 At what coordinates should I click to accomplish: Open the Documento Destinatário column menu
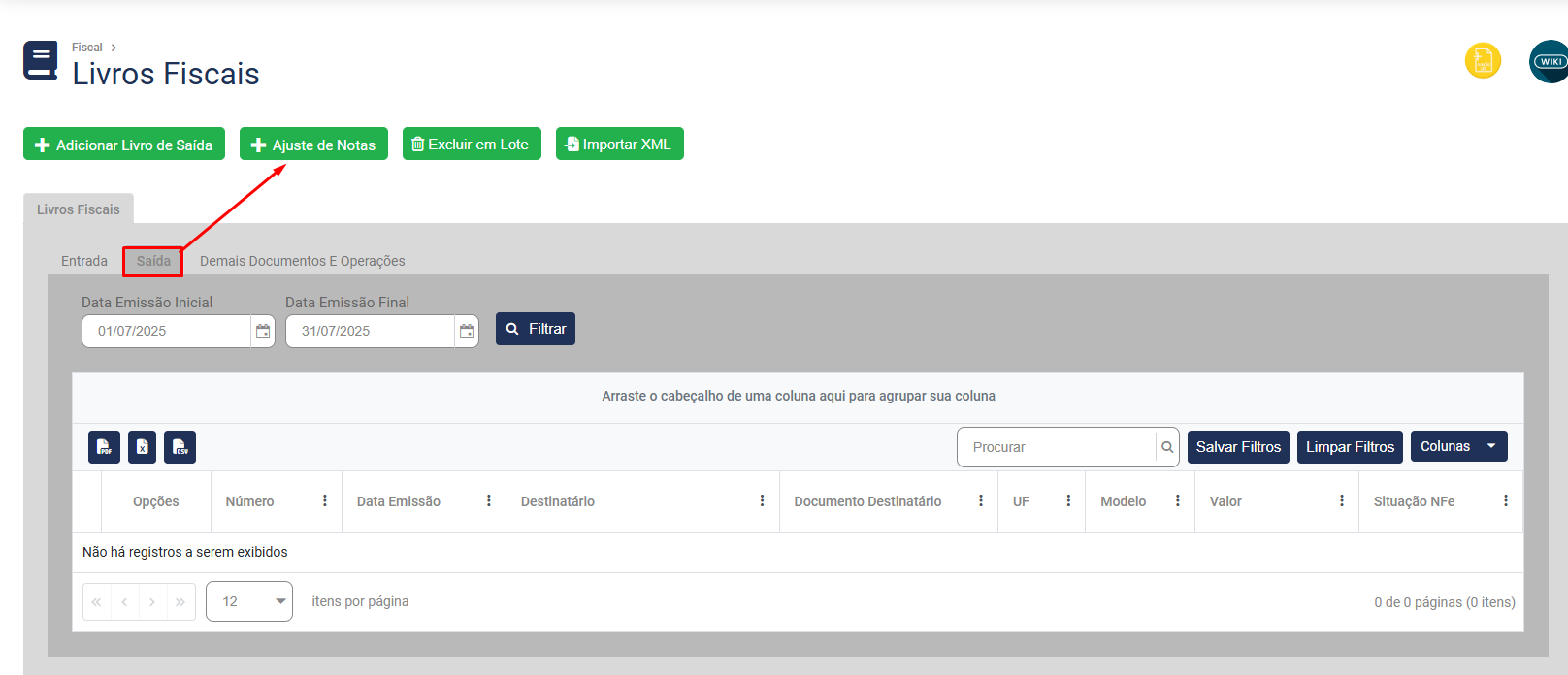(x=981, y=501)
